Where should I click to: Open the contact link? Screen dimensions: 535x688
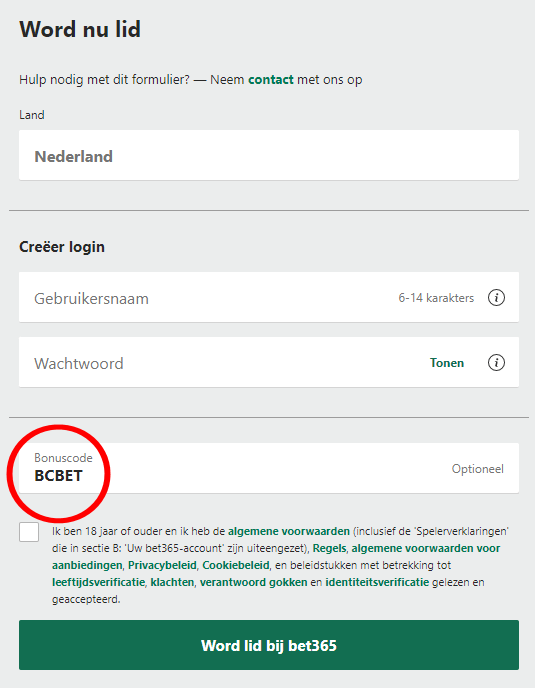(x=271, y=80)
